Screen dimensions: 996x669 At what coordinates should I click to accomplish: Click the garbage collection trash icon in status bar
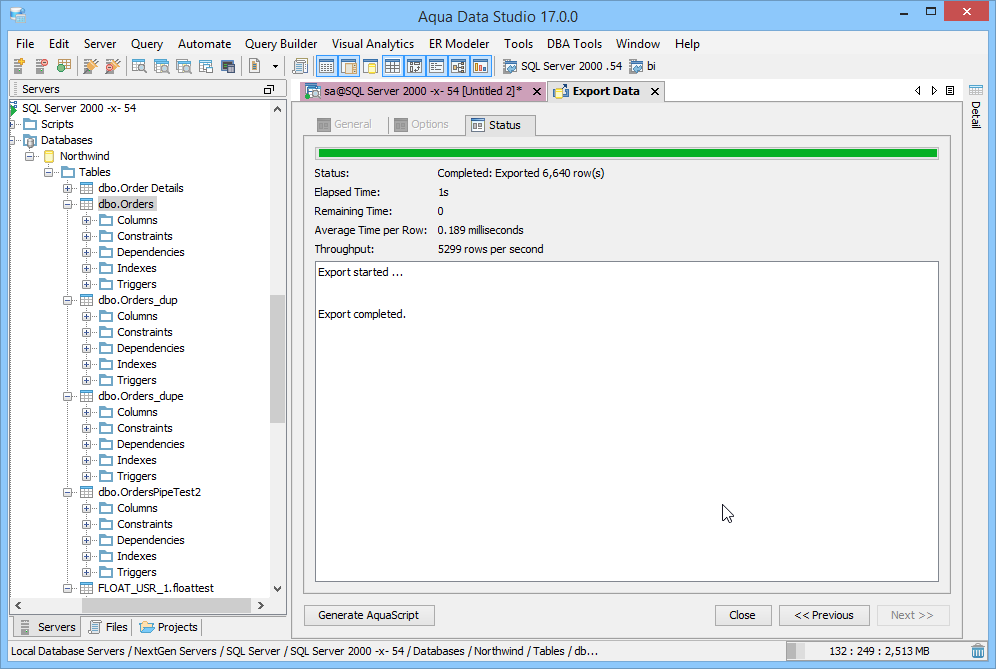(978, 651)
